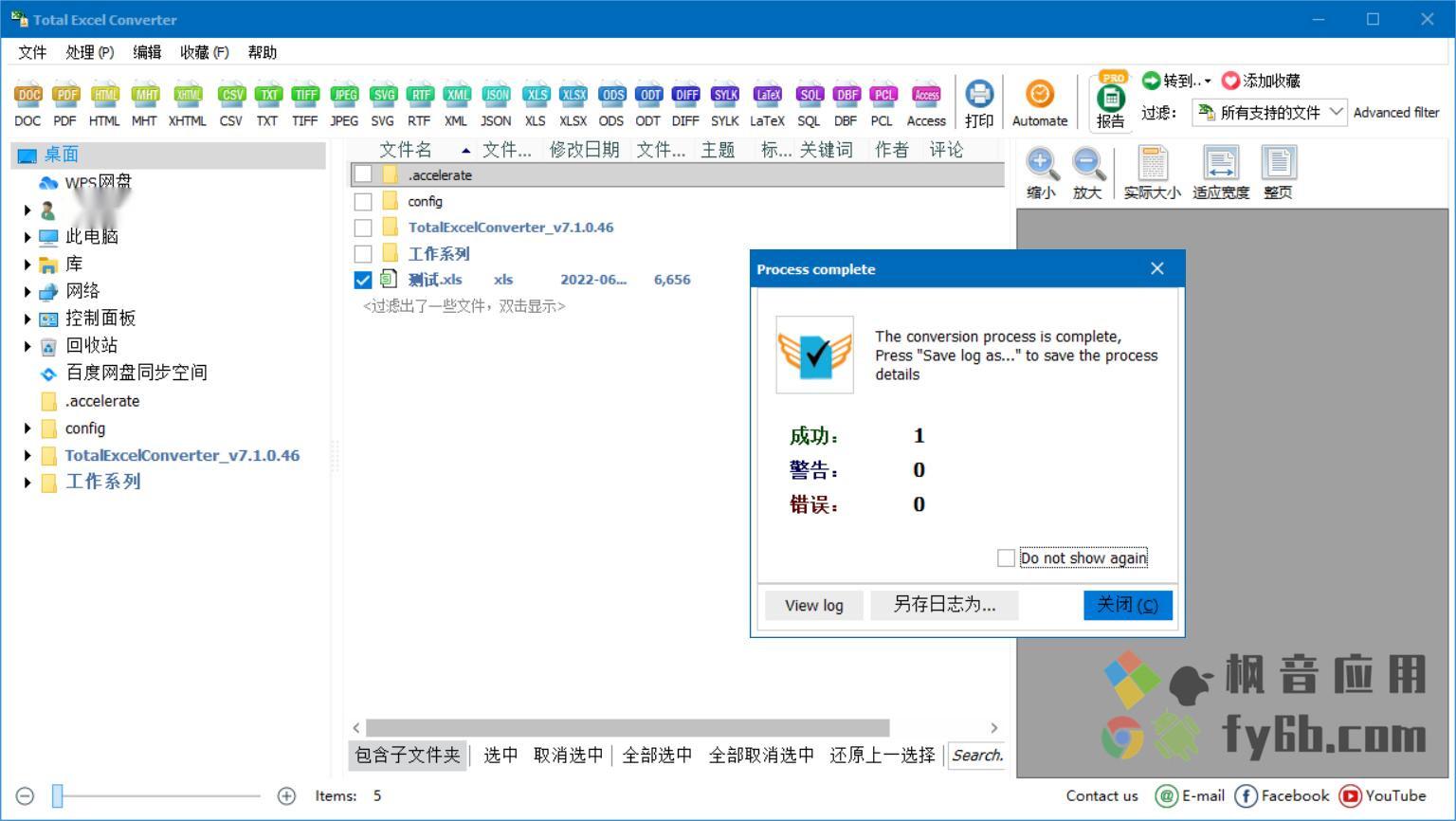1456x821 pixels.
Task: Open Advanced filter
Action: pos(1396,112)
